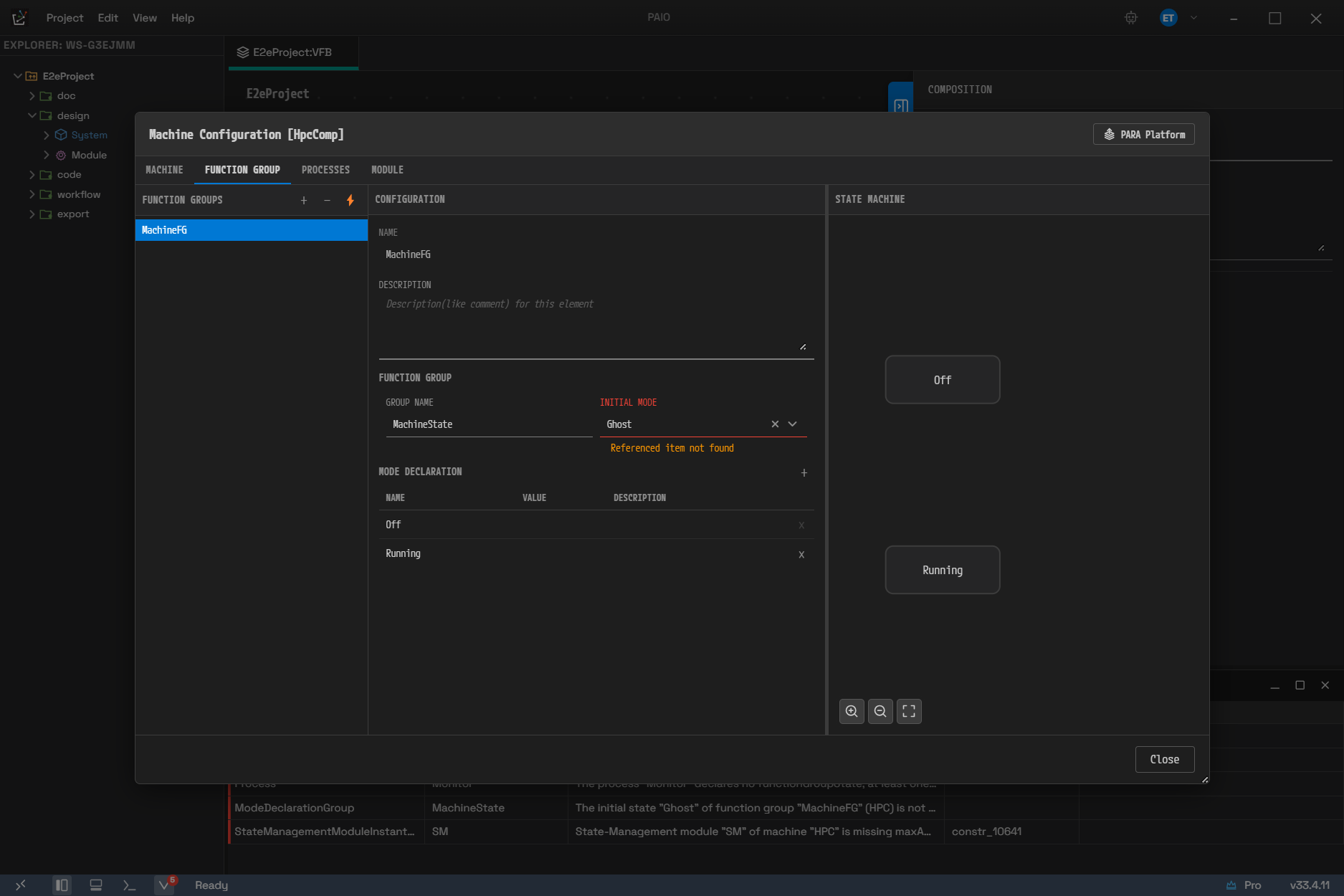Delete the Off mode row
This screenshot has width=1344, height=896.
point(801,525)
